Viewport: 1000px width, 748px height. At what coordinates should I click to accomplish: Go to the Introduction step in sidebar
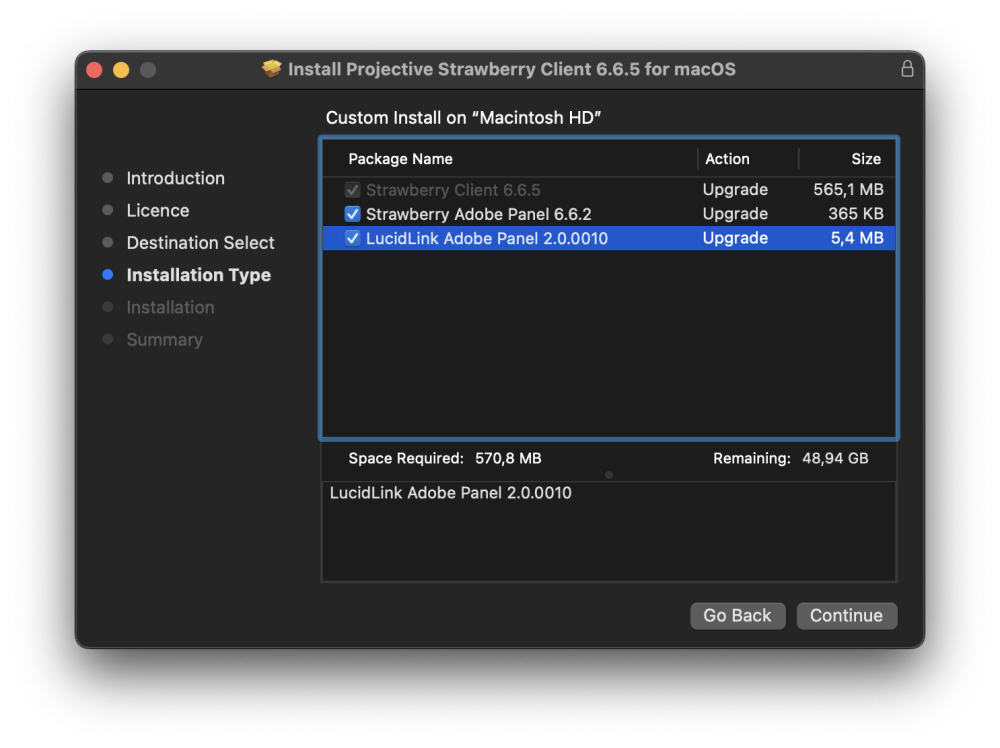pos(175,178)
